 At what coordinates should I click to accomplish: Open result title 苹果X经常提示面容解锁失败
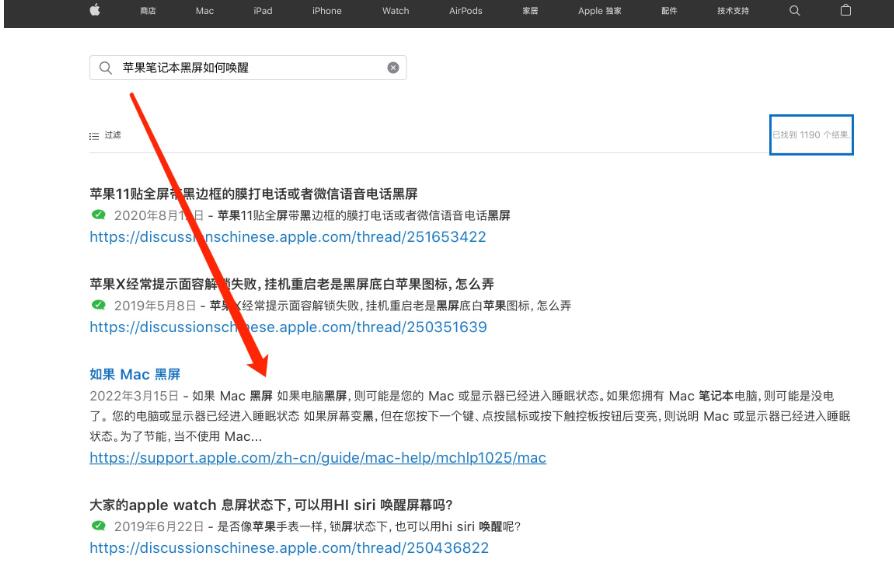click(x=292, y=284)
